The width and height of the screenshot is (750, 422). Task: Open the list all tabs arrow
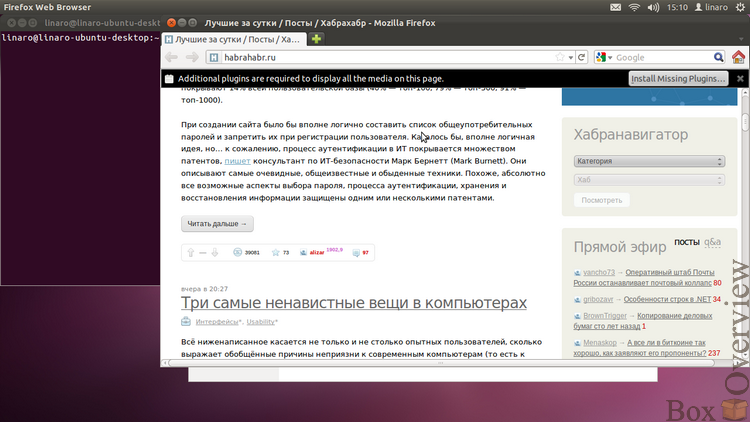(740, 39)
